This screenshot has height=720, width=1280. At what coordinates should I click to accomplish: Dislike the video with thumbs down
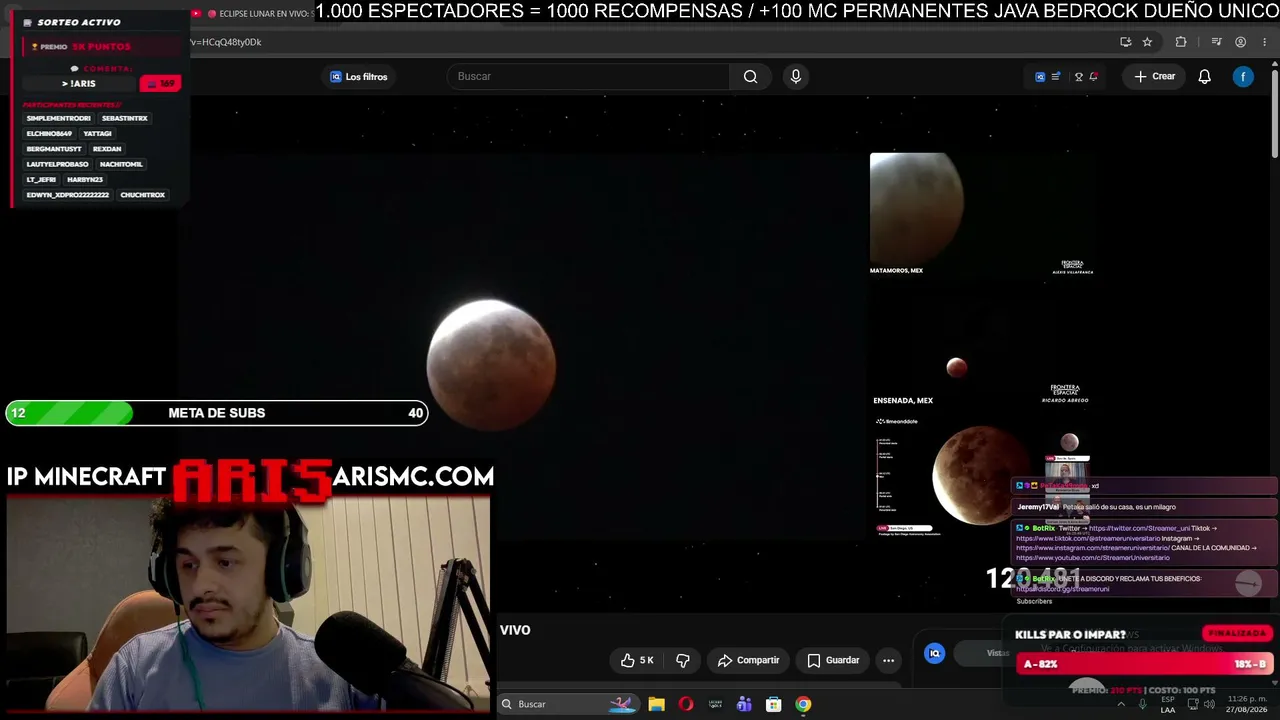[683, 660]
